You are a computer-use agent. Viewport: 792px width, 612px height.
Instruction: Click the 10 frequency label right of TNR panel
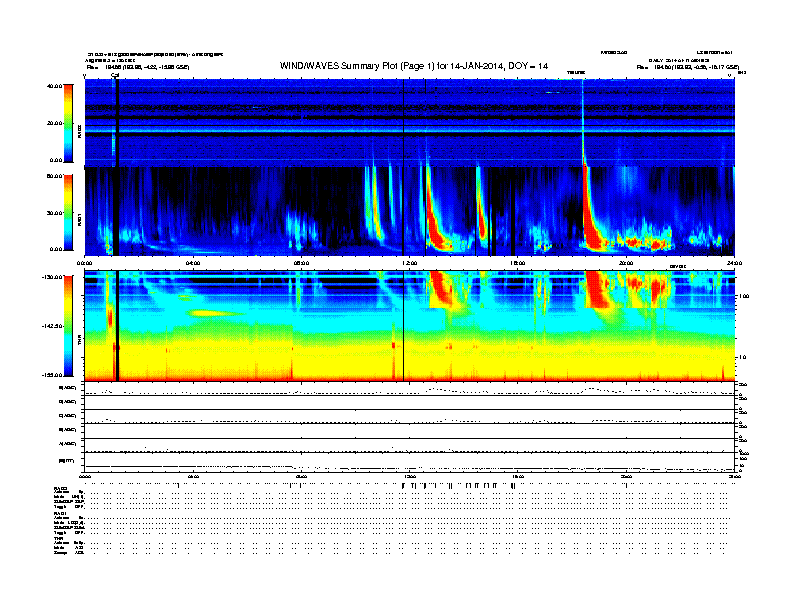(x=743, y=358)
